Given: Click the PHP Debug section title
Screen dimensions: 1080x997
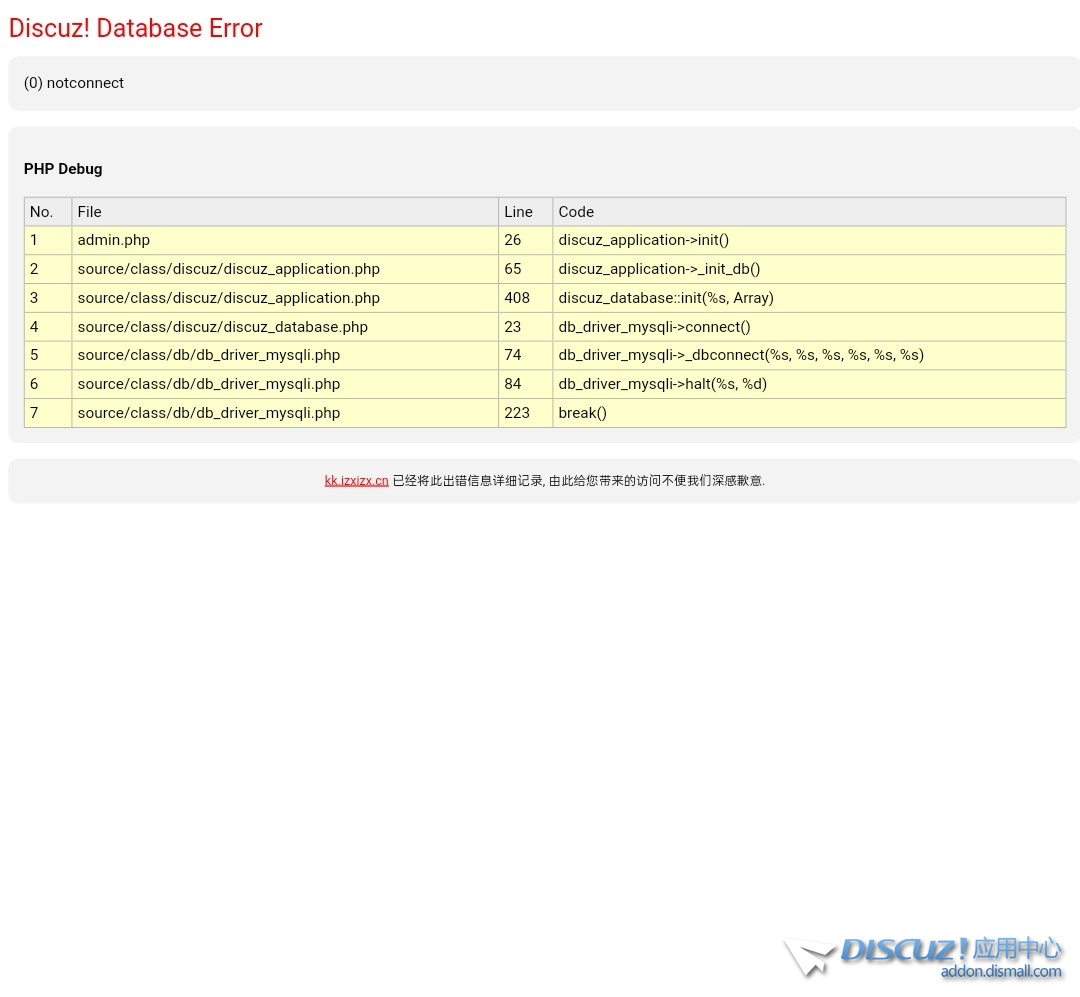Looking at the screenshot, I should (x=63, y=169).
